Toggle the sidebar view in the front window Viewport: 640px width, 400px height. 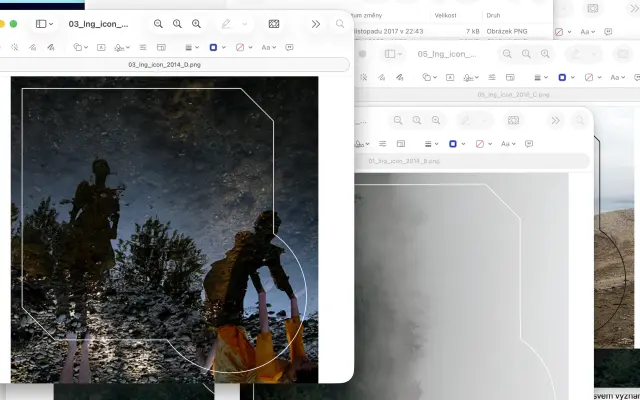coord(42,23)
